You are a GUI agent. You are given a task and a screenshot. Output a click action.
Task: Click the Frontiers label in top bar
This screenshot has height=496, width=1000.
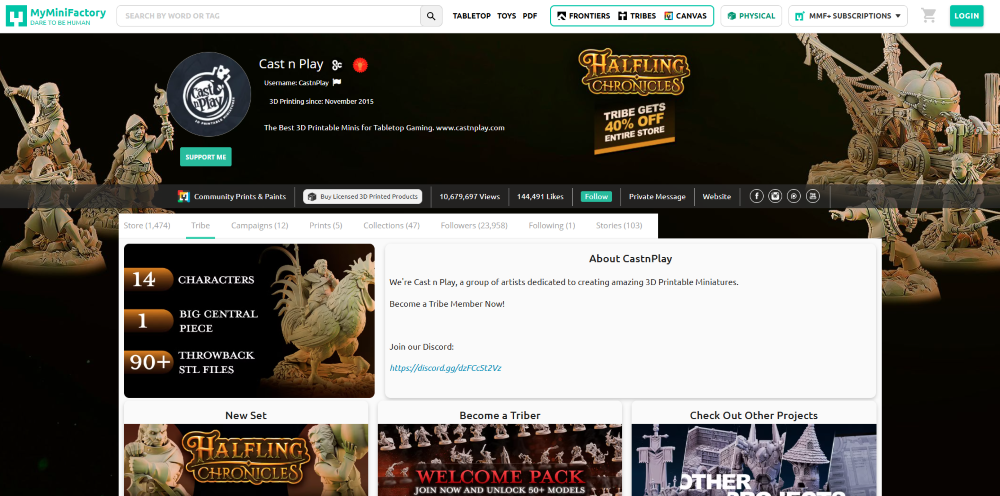tap(589, 16)
